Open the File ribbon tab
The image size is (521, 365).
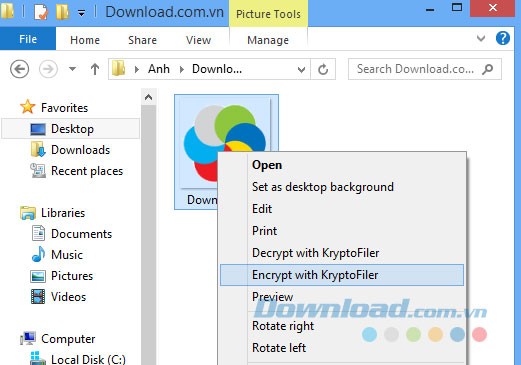28,39
